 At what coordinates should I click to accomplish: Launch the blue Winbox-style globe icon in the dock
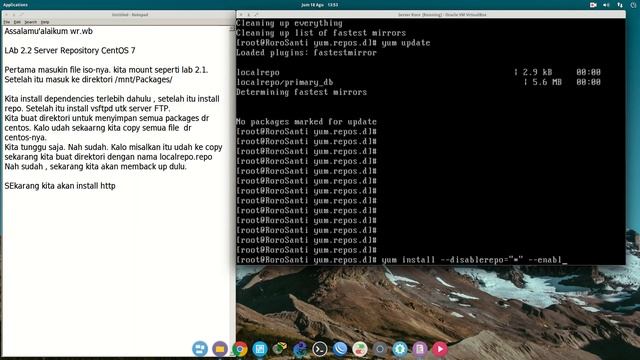[x=340, y=349]
